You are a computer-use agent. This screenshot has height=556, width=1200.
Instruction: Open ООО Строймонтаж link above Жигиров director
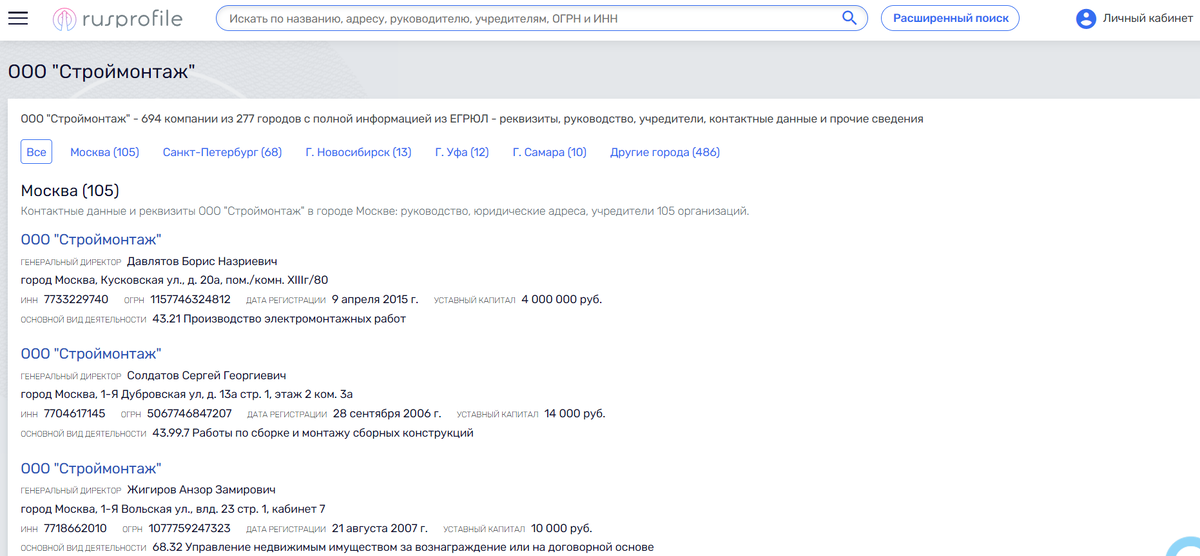91,469
